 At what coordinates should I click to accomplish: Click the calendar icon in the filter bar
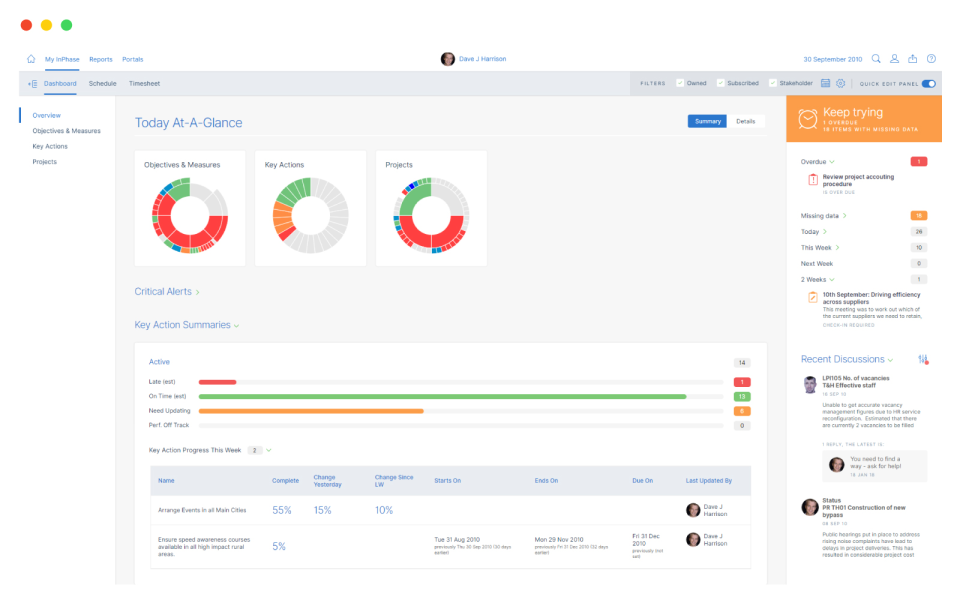(825, 83)
